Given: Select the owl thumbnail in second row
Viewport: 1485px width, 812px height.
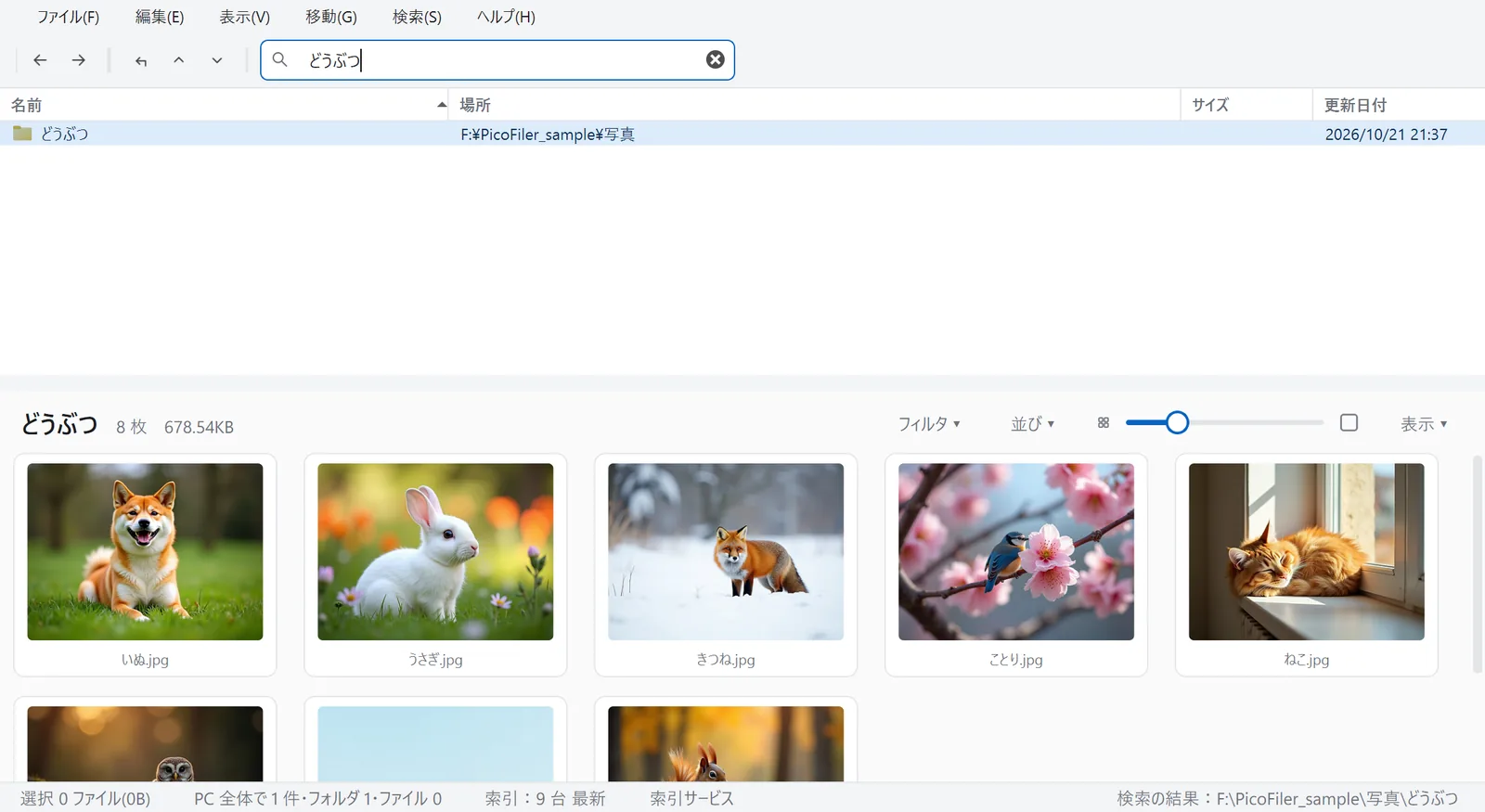Looking at the screenshot, I should pyautogui.click(x=145, y=743).
